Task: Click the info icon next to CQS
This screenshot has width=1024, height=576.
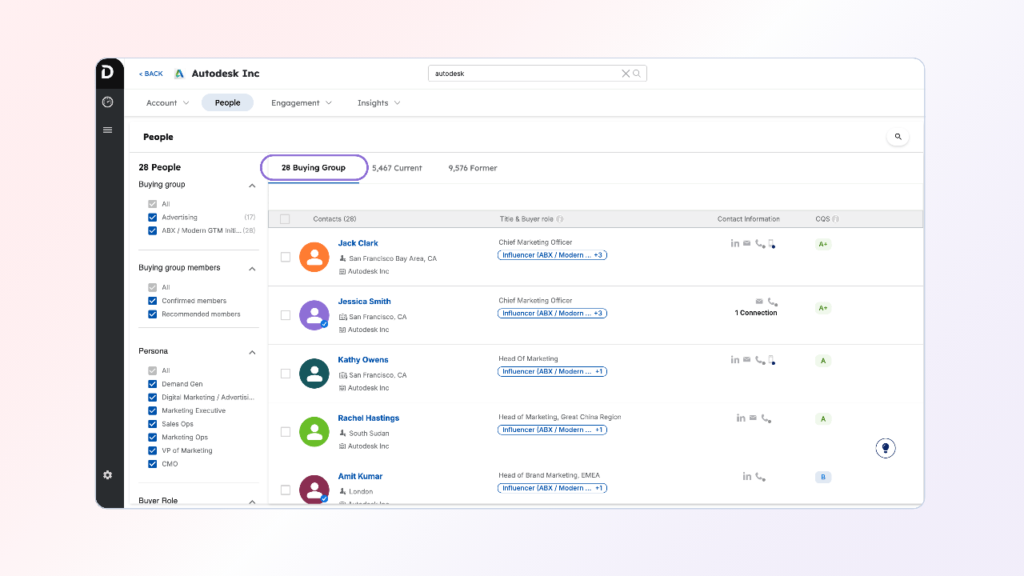Action: tap(835, 219)
